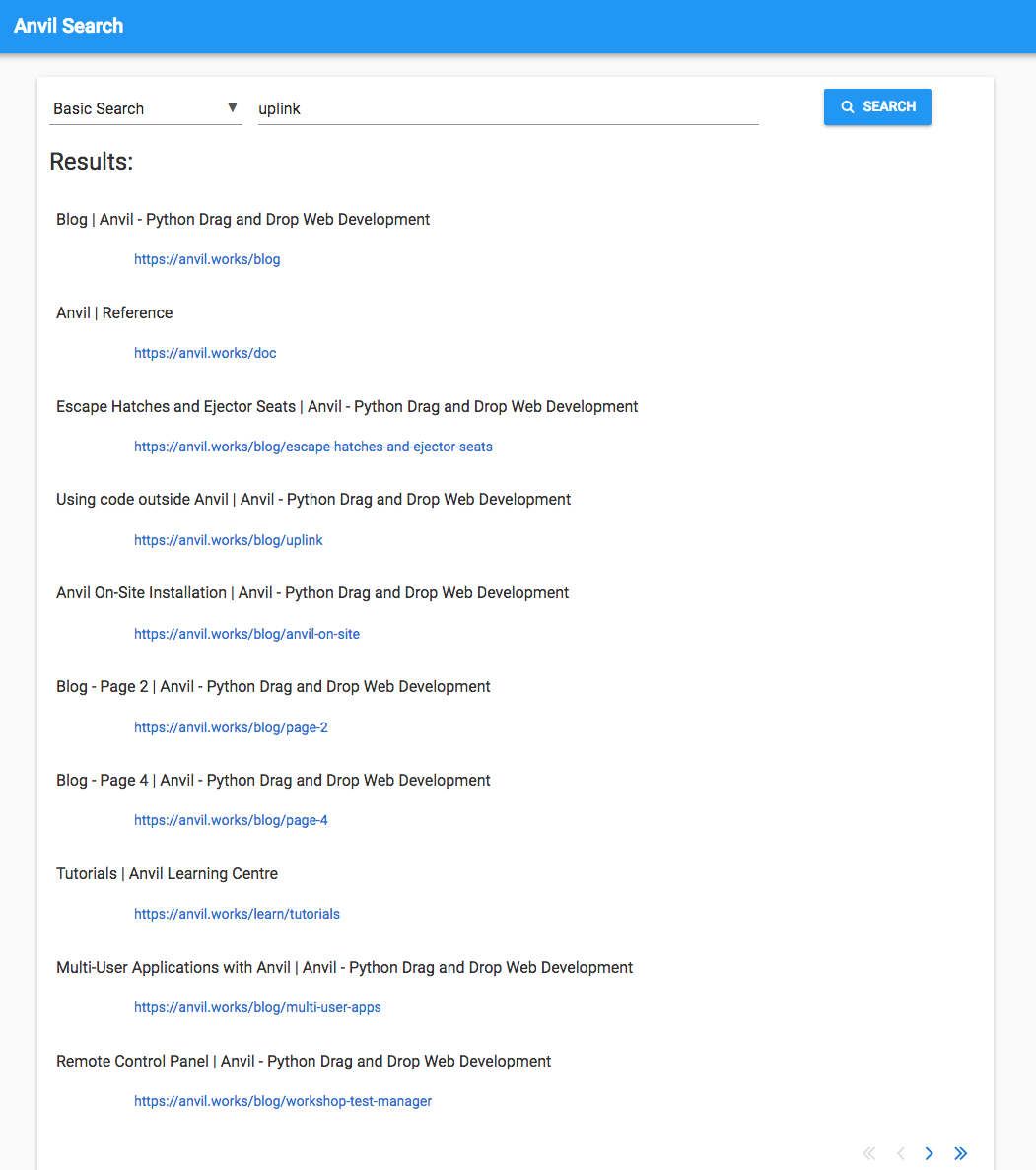This screenshot has height=1170, width=1036.
Task: Visit the escape-hatches-and-ejector-seats link
Action: click(313, 447)
